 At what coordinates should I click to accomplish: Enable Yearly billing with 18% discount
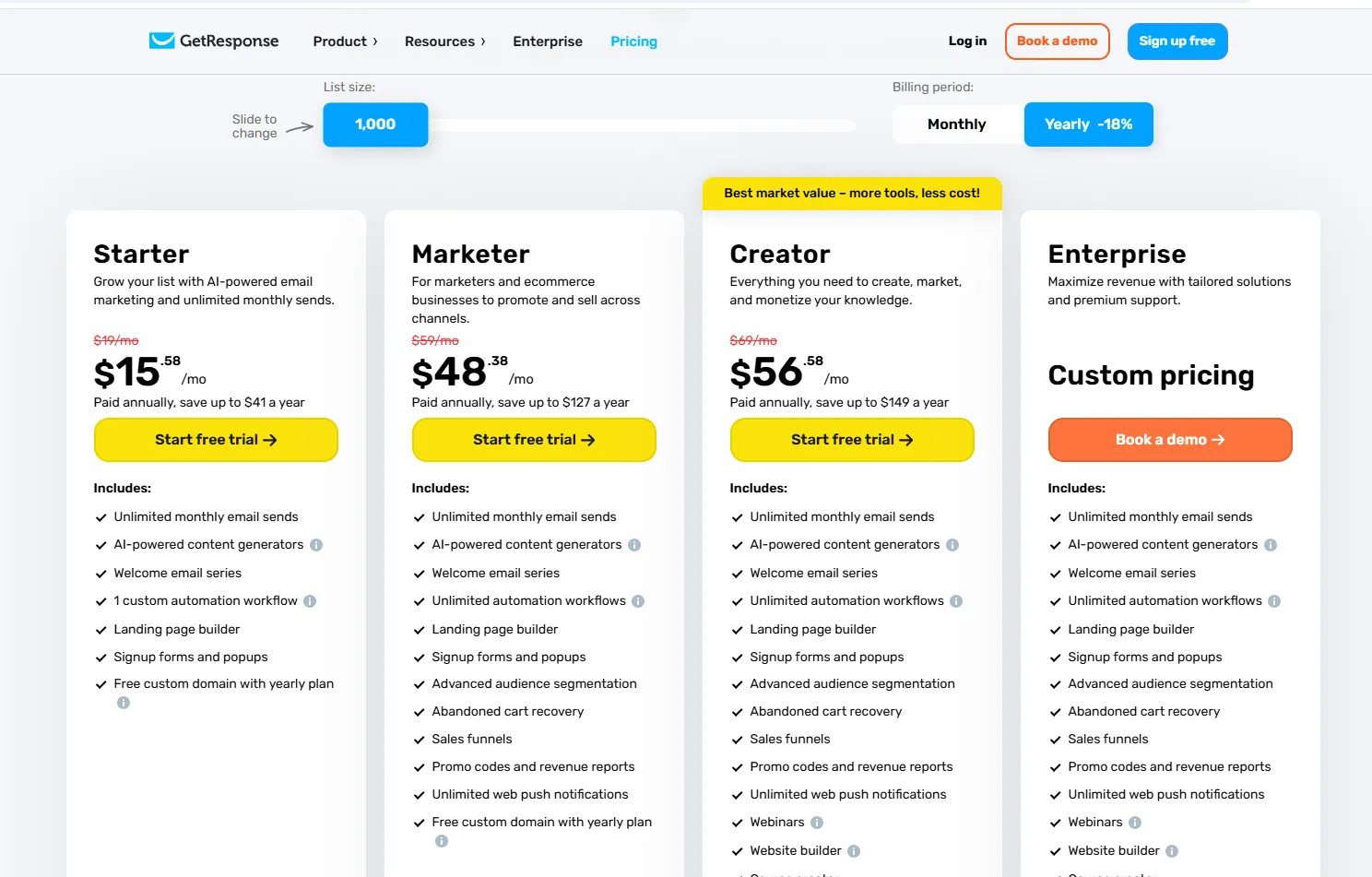click(x=1088, y=124)
